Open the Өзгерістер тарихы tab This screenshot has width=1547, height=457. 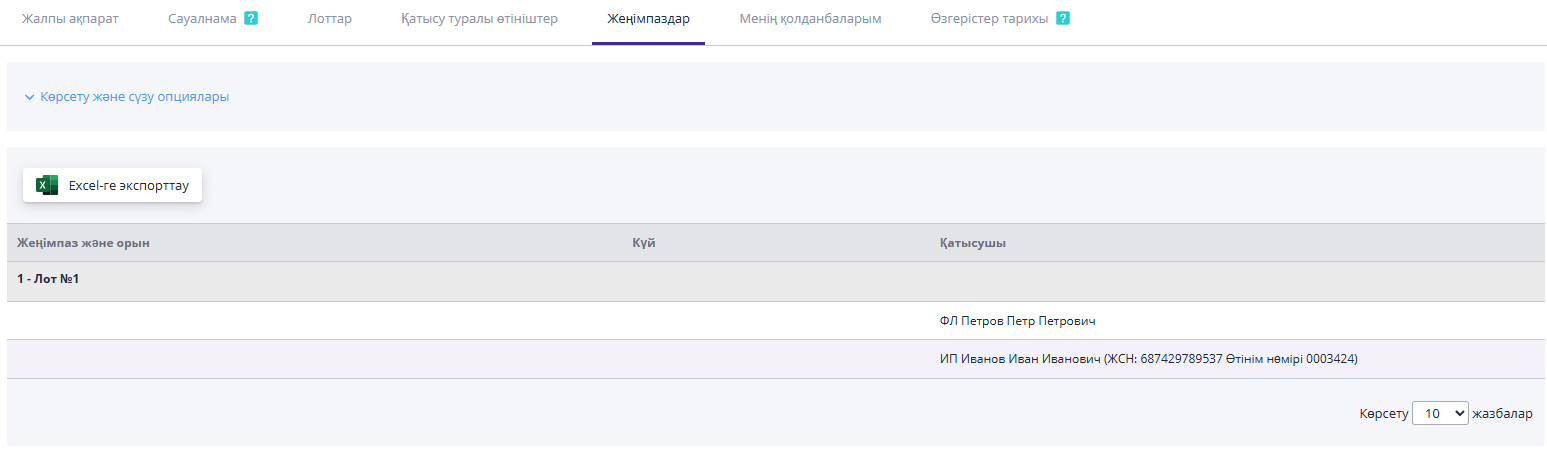(989, 18)
